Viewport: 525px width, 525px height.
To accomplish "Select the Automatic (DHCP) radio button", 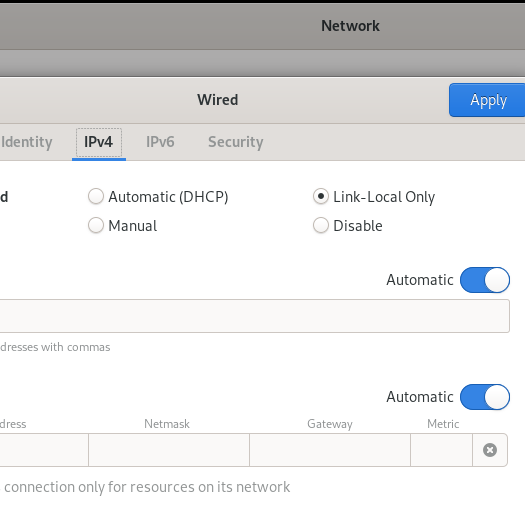I will coord(158,197).
